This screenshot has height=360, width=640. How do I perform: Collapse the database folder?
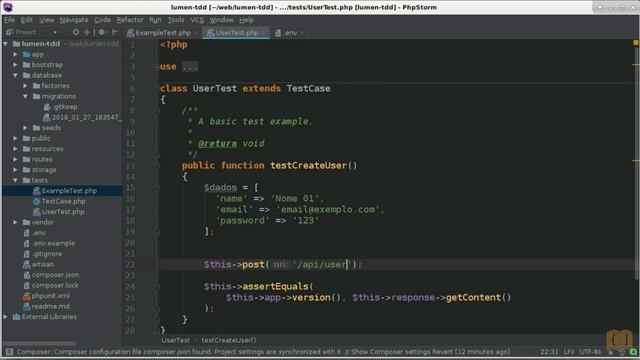coord(16,75)
